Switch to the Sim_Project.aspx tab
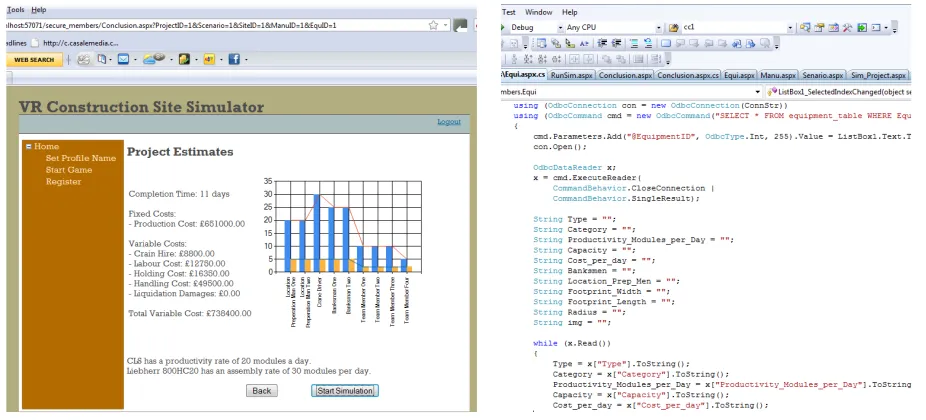 (x=878, y=76)
